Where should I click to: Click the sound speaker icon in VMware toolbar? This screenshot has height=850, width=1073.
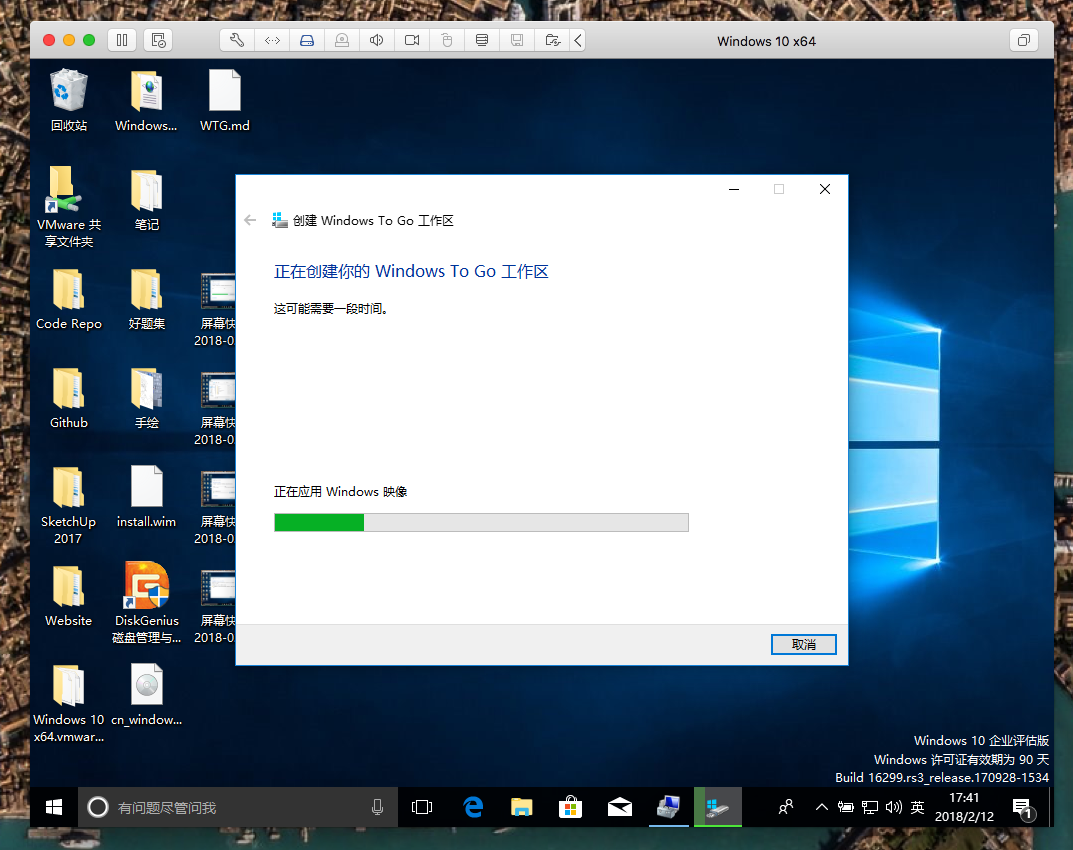click(x=376, y=40)
